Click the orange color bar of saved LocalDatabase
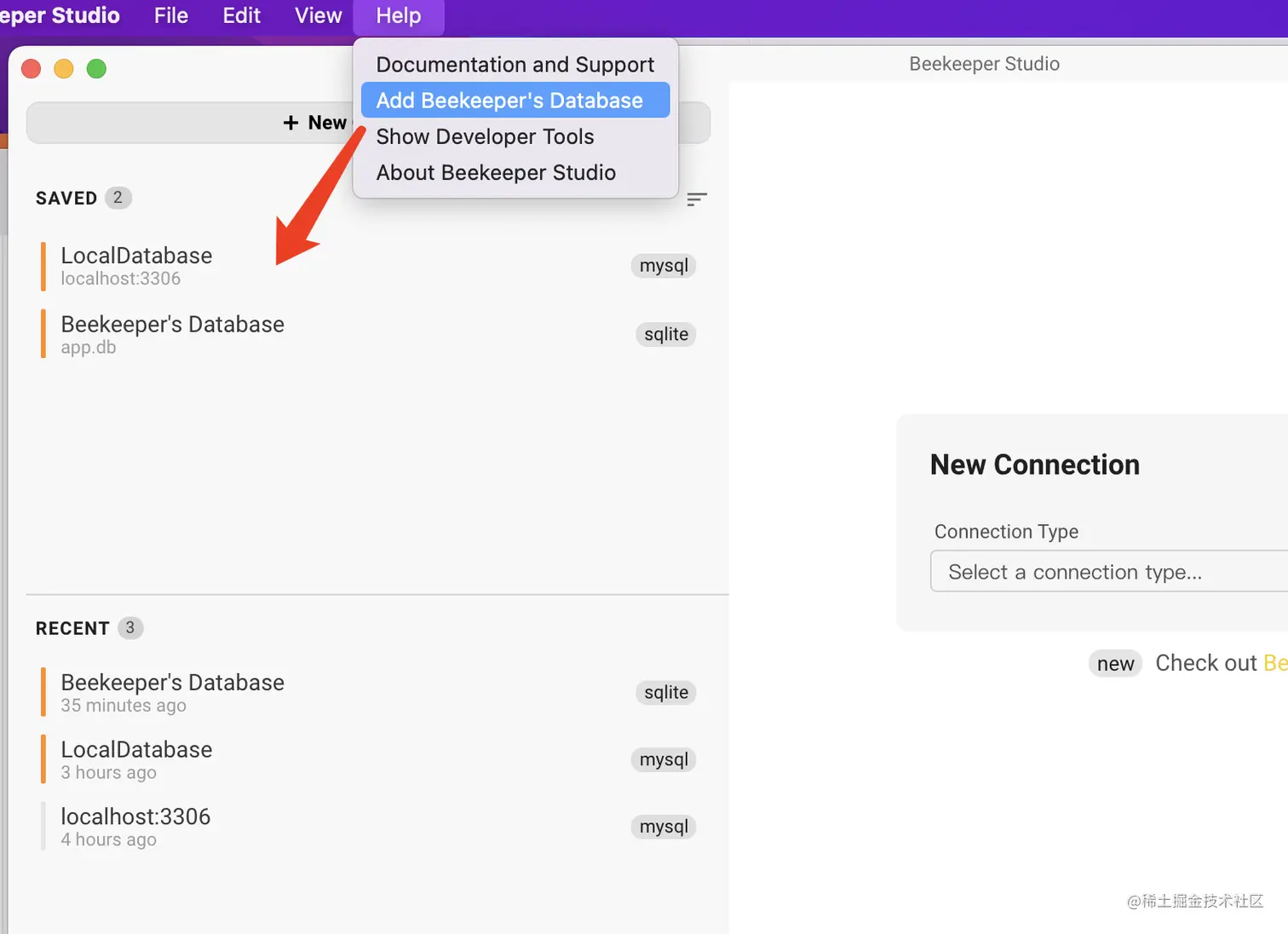This screenshot has height=934, width=1288. tap(43, 266)
